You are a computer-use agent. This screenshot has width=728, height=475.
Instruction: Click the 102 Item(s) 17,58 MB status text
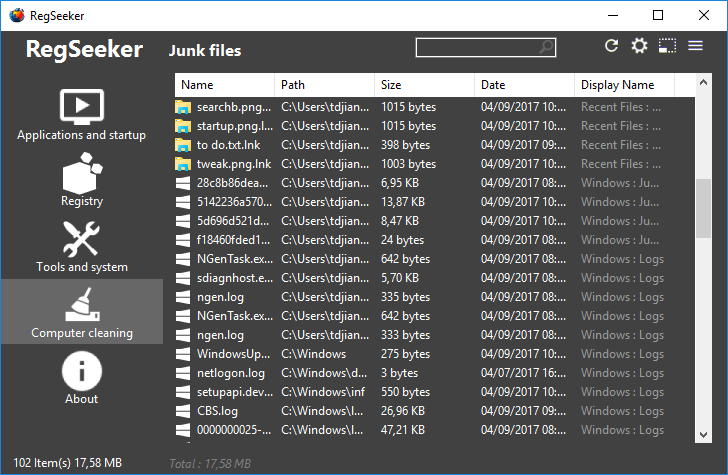67,463
